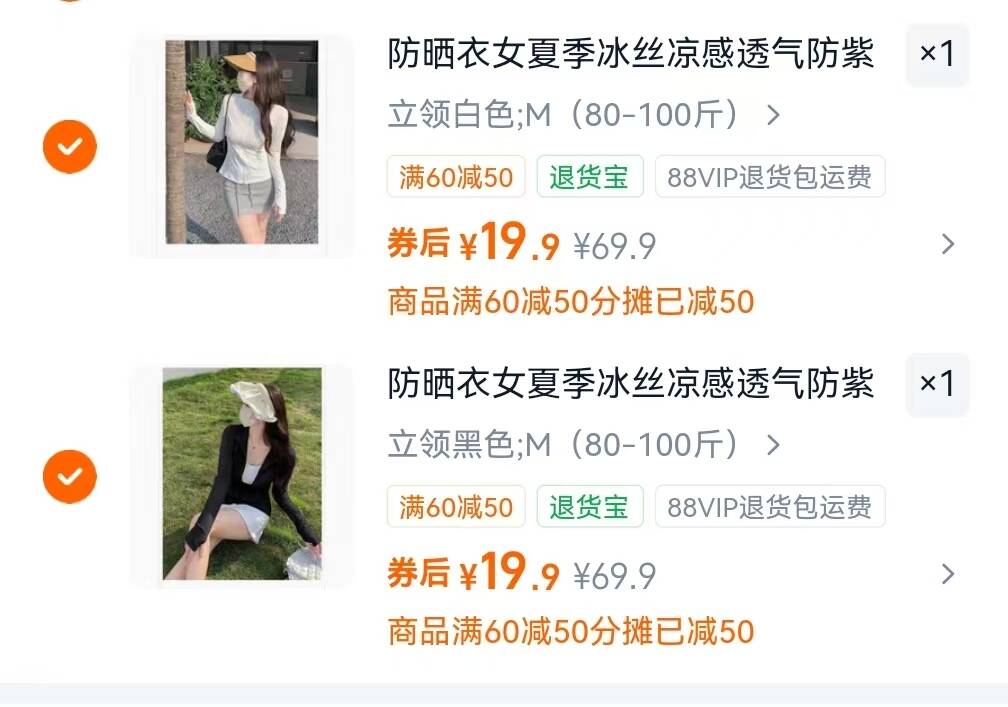Open the white jacket product title
1008x707 pixels.
pos(631,53)
